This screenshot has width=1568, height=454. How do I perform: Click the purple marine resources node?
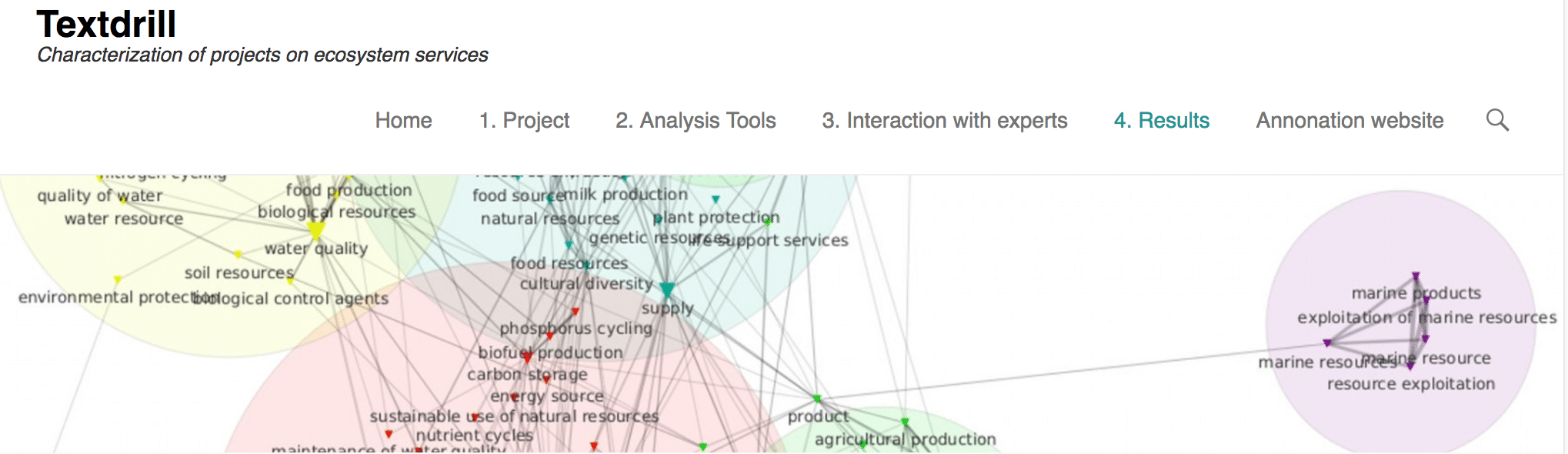coord(1327,343)
